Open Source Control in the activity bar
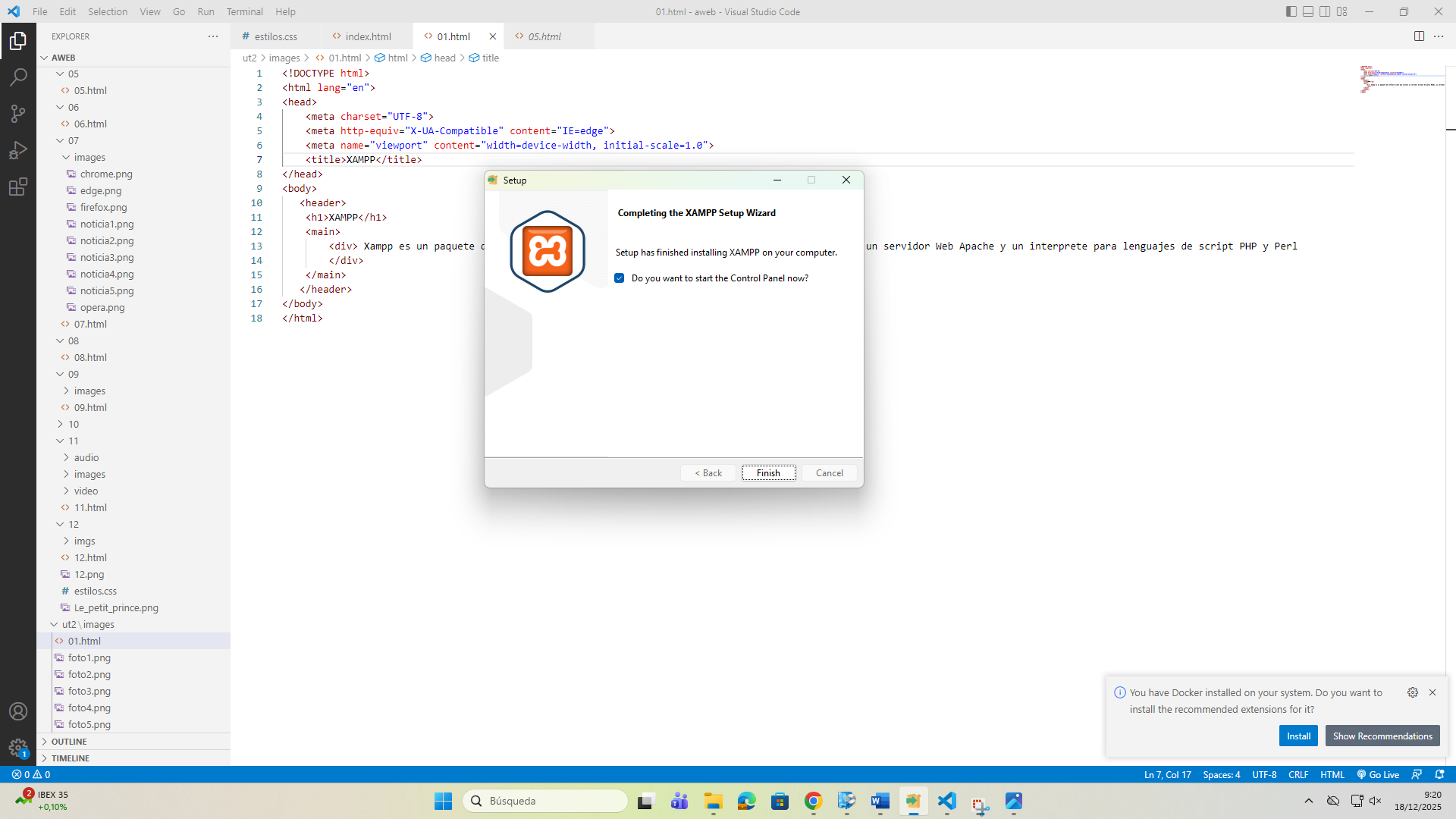This screenshot has width=1456, height=819. click(18, 113)
